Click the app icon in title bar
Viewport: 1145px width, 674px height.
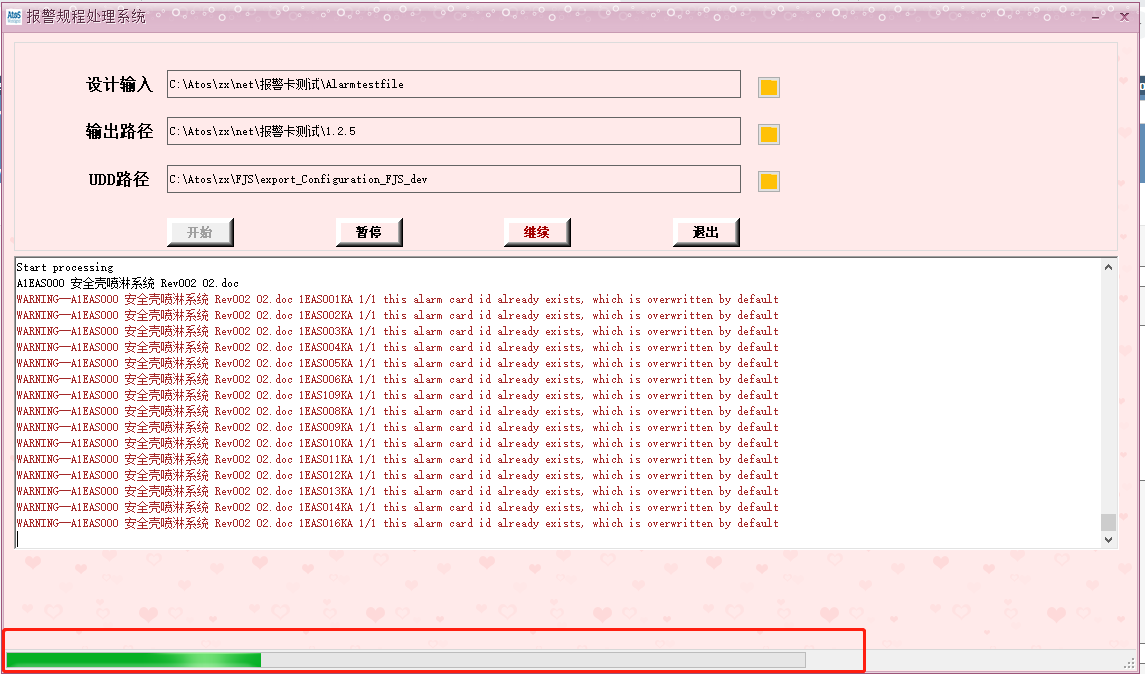[14, 16]
